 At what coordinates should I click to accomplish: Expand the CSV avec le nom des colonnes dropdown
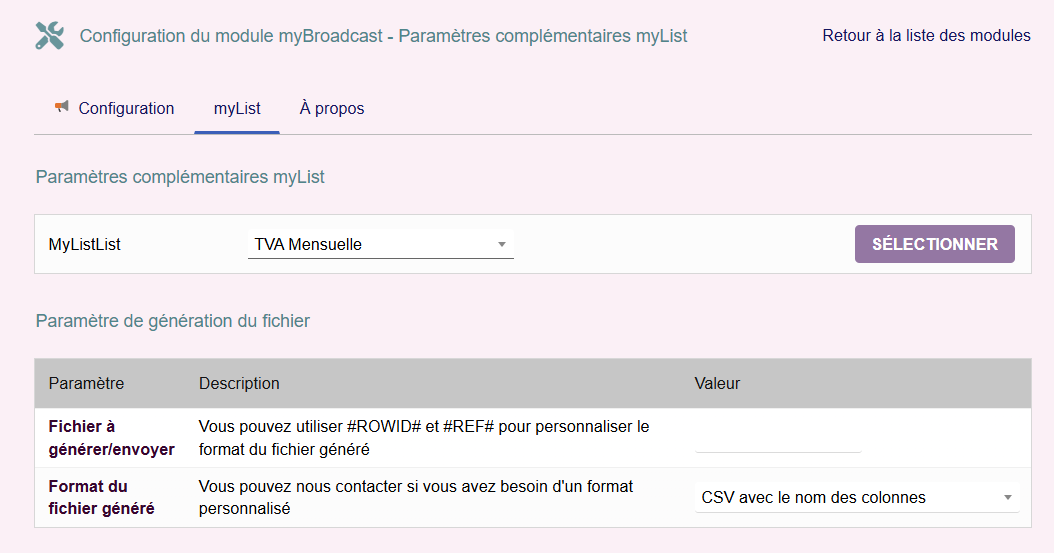[856, 497]
